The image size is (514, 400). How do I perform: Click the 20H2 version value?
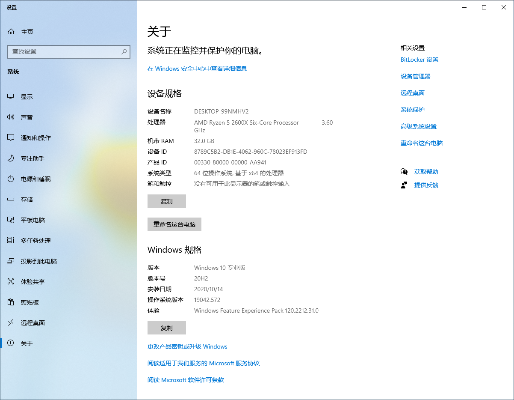(x=201, y=278)
